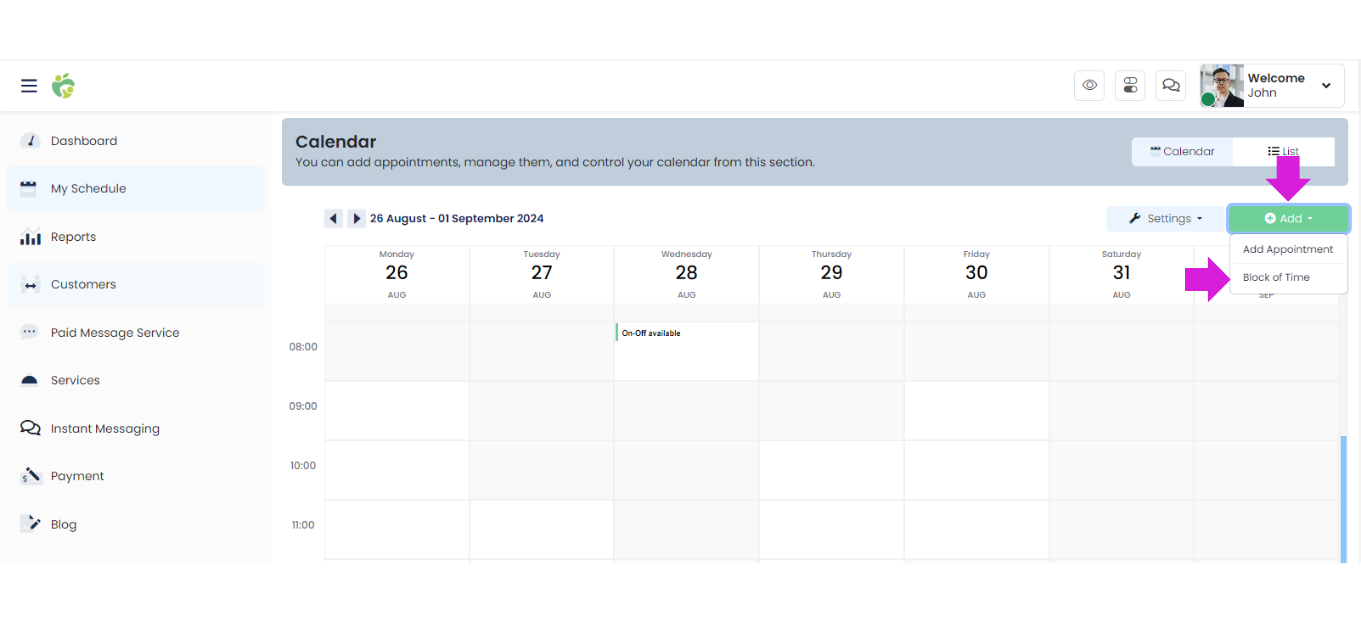This screenshot has height=623, width=1361.
Task: Go to next week arrow
Action: (356, 218)
